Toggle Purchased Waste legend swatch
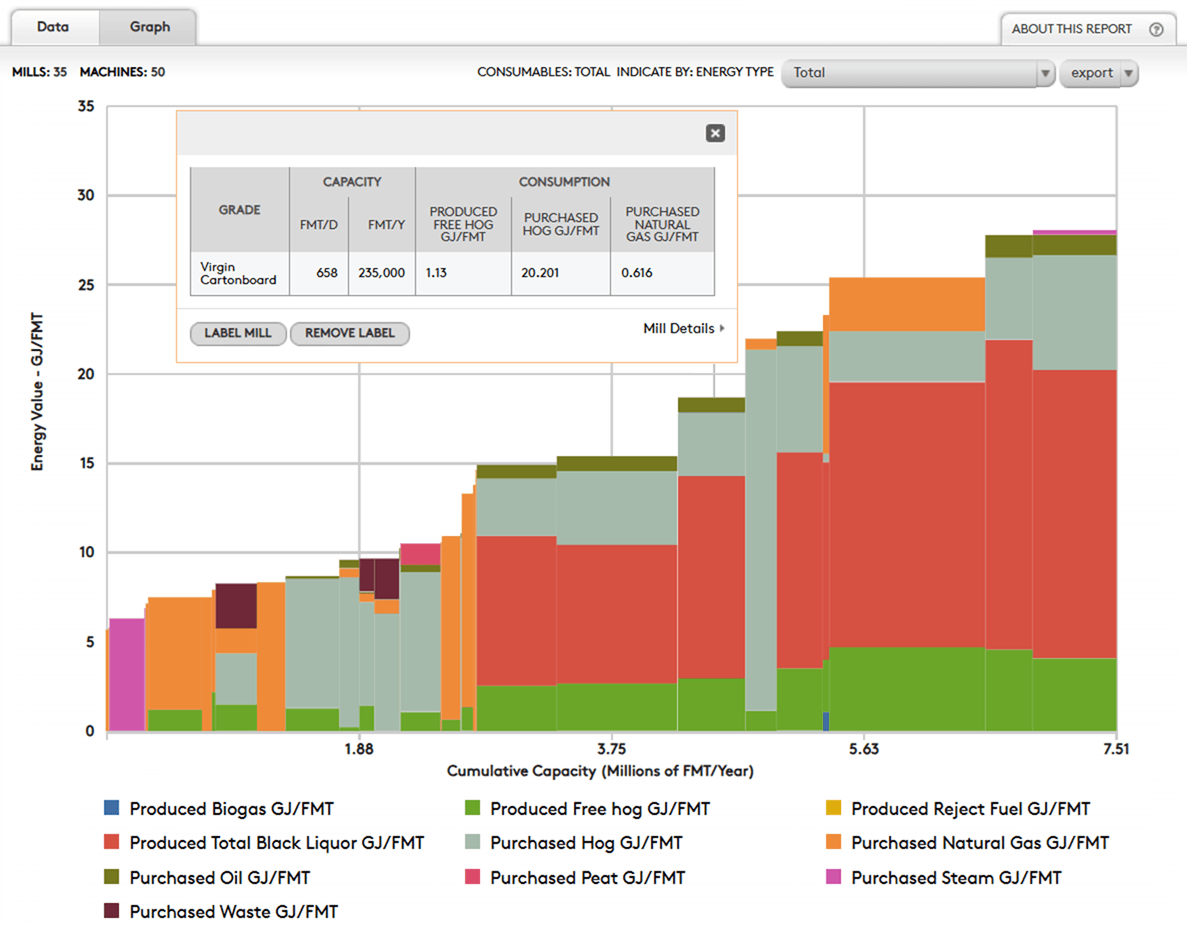The height and width of the screenshot is (927, 1187). [x=112, y=911]
